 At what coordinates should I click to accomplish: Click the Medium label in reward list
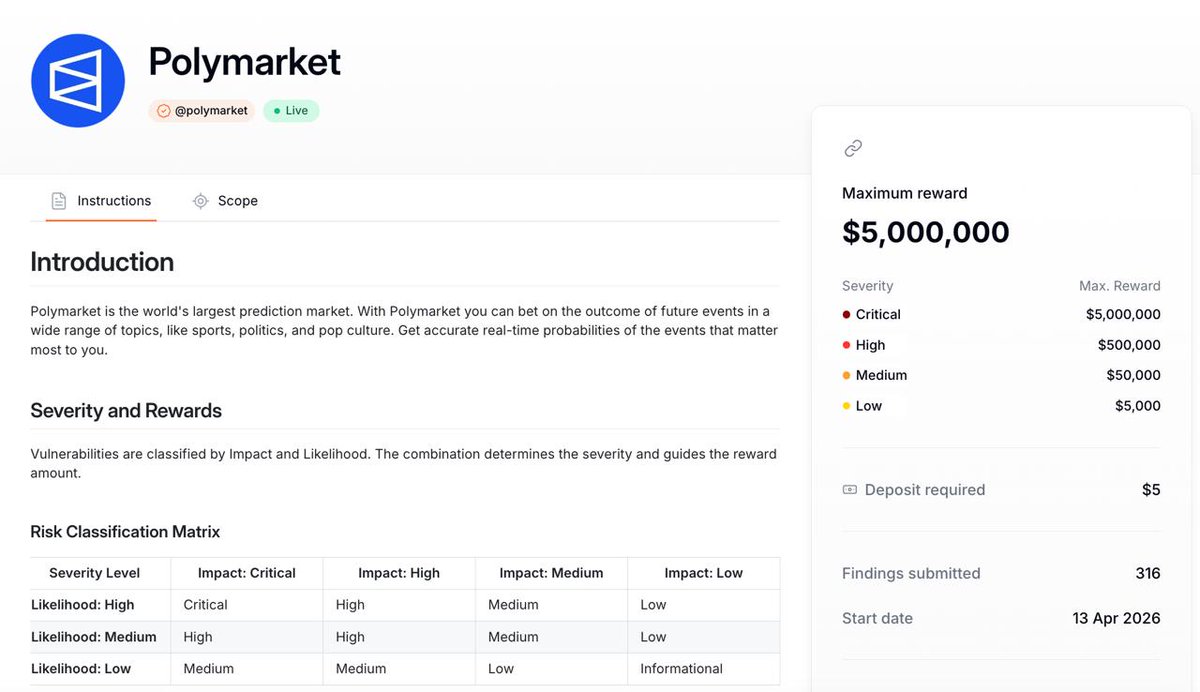(881, 375)
